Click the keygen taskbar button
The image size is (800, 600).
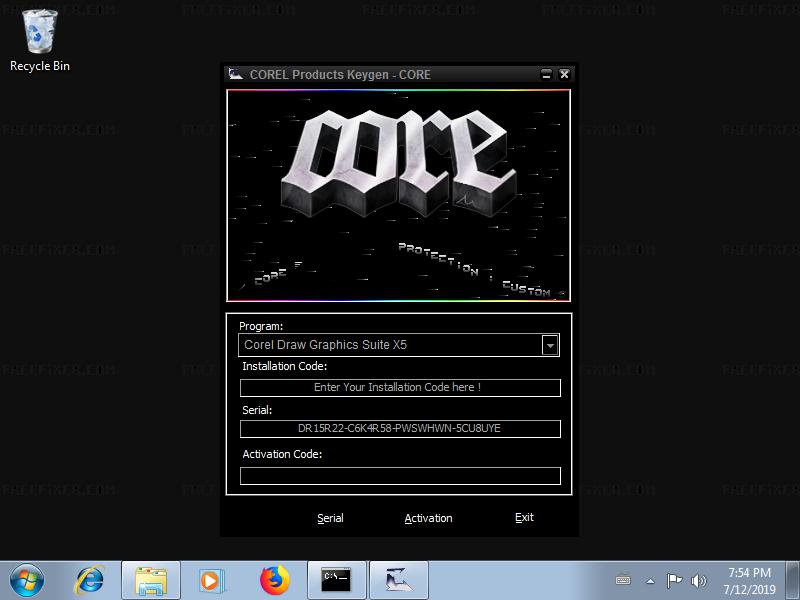399,581
